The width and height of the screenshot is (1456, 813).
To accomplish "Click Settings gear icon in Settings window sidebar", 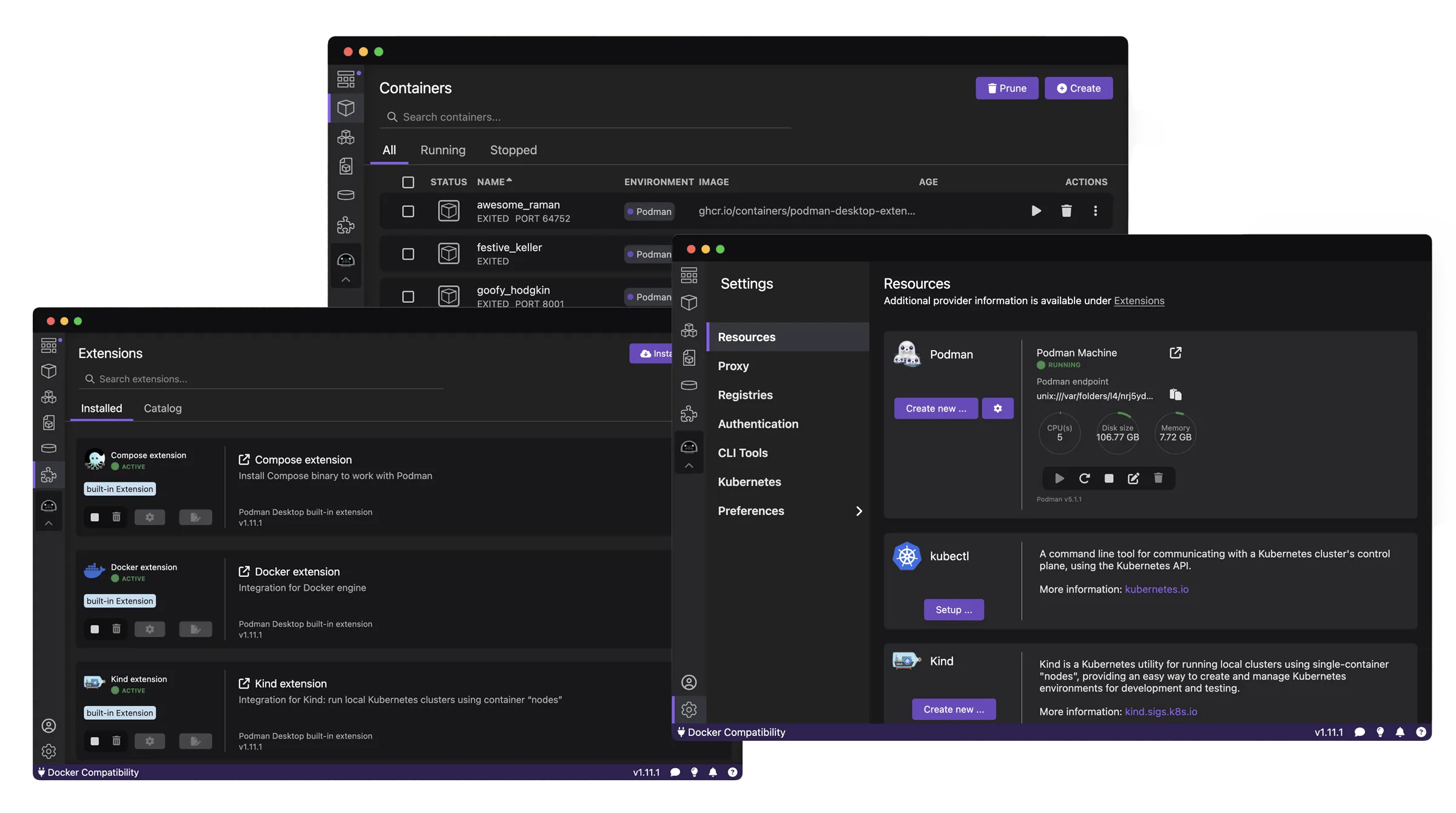I will (689, 709).
